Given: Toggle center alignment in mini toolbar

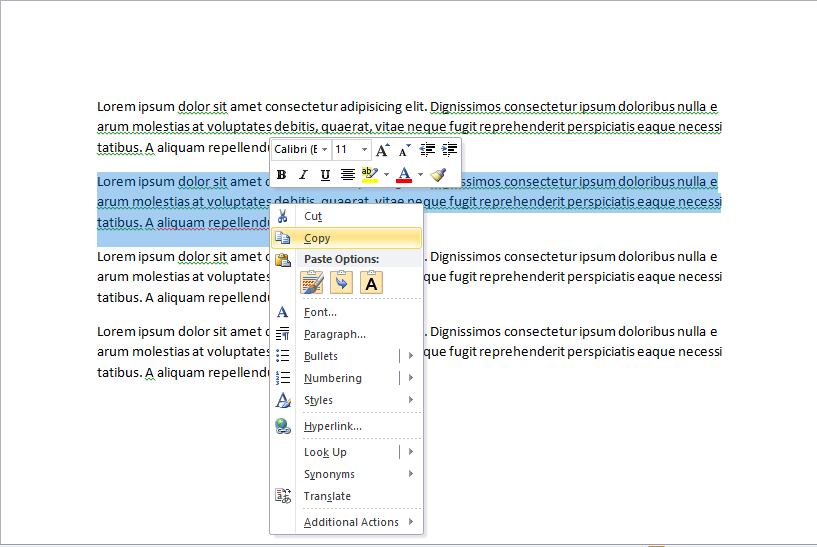Looking at the screenshot, I should tap(348, 175).
